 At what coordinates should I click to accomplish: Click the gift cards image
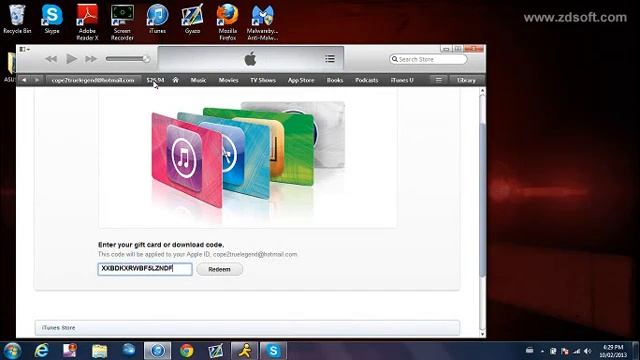(x=248, y=157)
